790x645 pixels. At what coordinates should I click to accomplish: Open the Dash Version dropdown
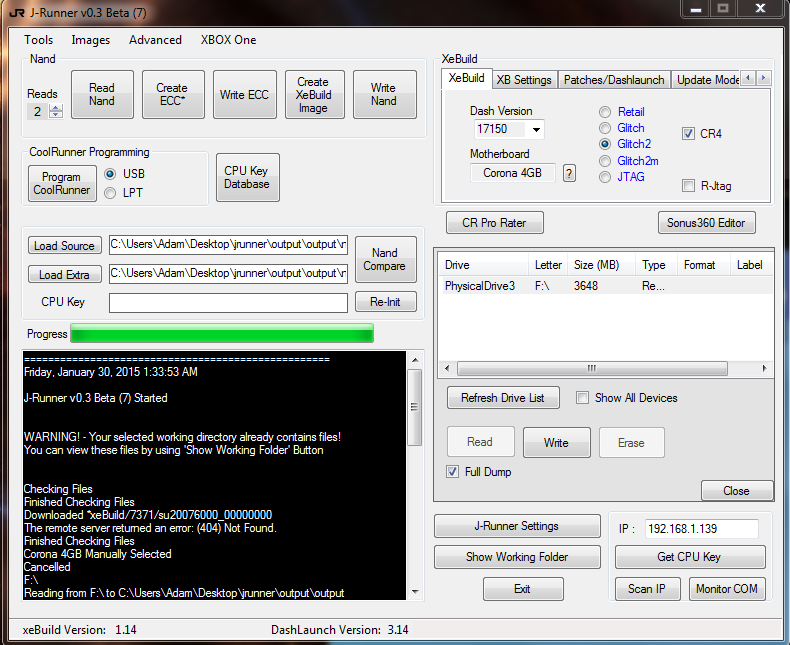[536, 130]
